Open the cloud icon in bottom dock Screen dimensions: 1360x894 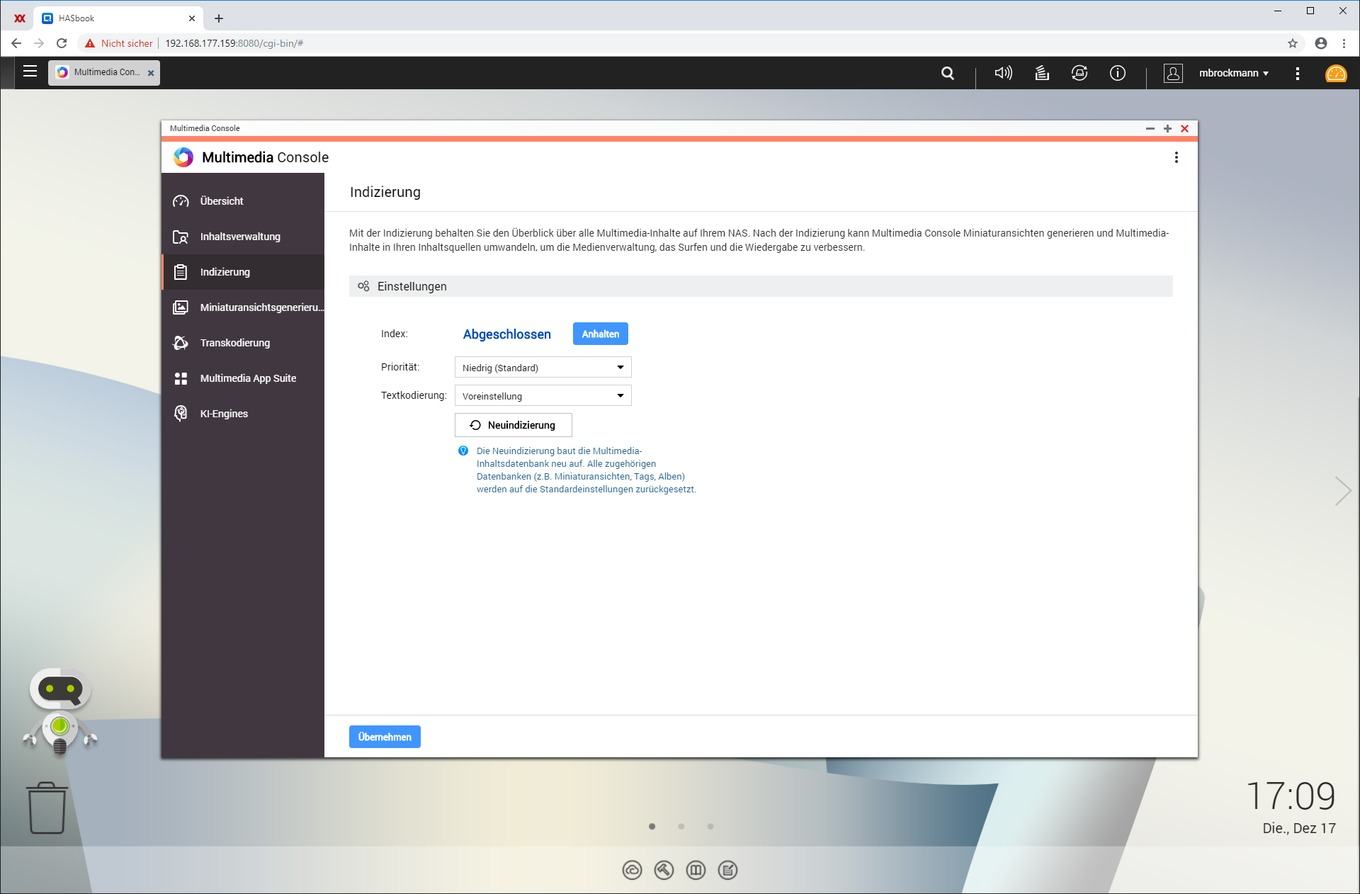coord(632,870)
